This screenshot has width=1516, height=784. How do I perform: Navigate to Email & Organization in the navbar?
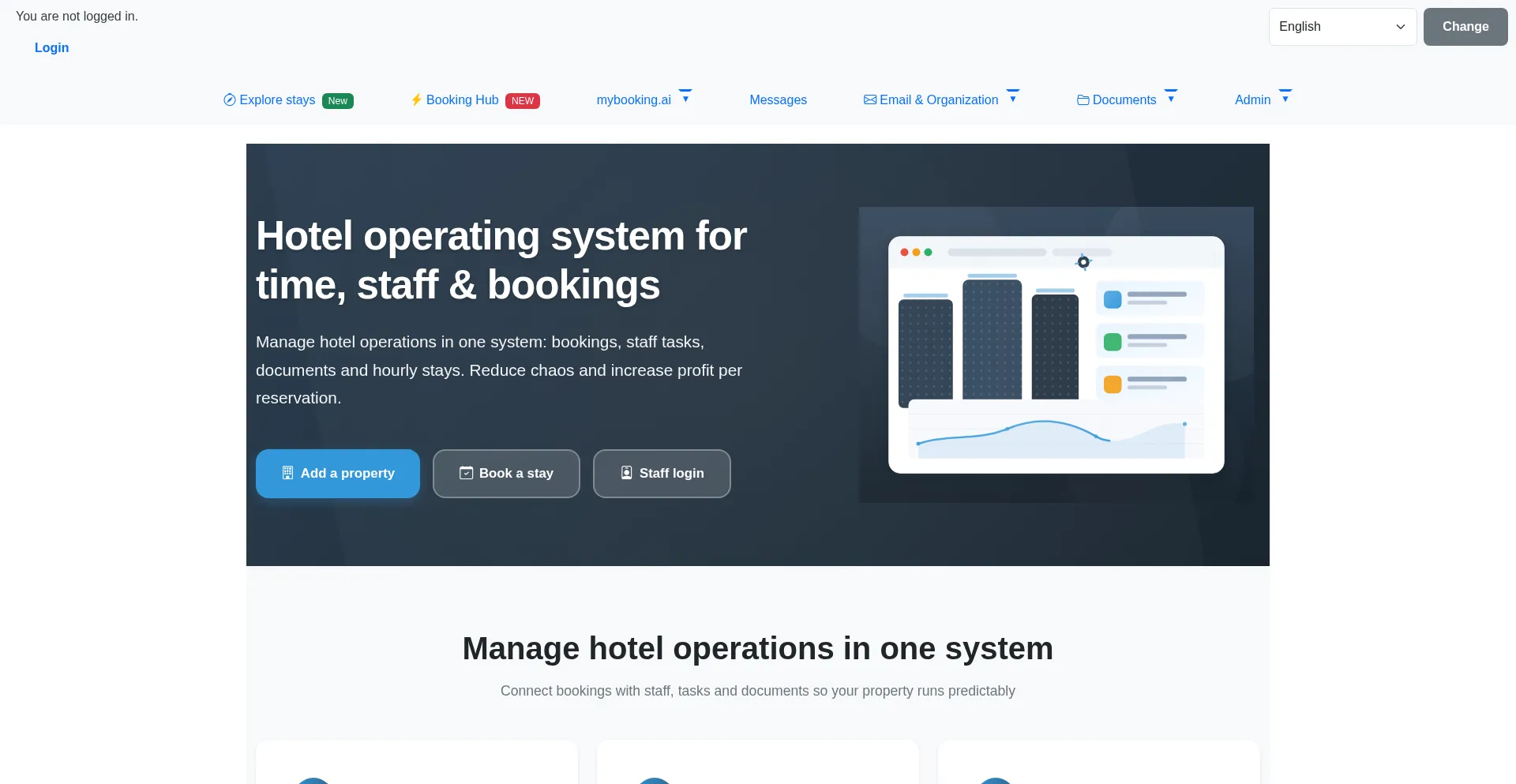[939, 99]
